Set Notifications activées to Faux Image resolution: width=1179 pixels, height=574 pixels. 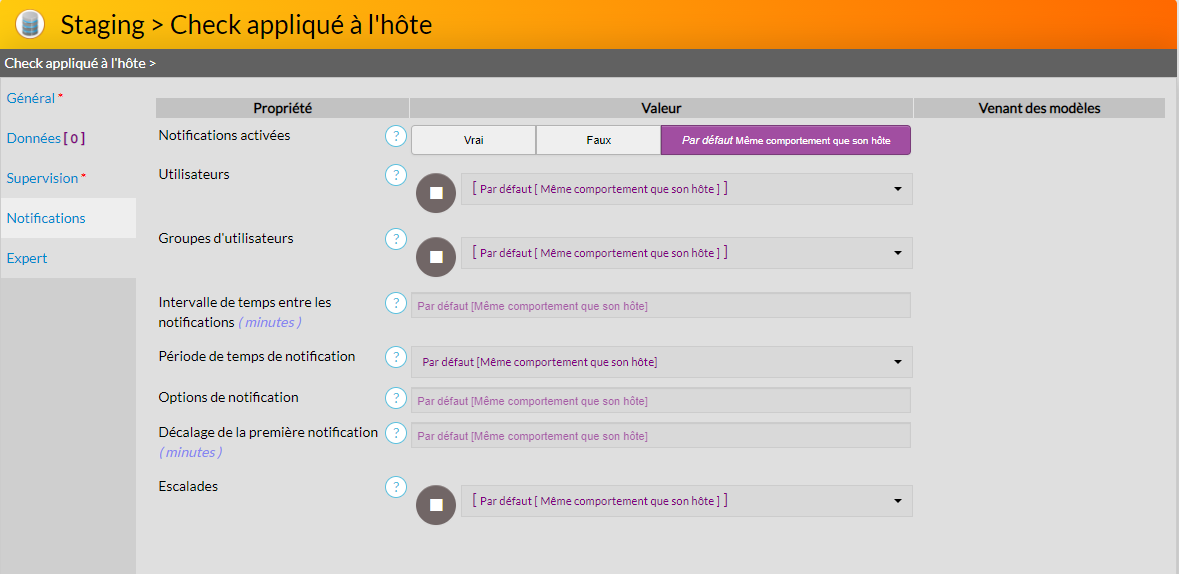(x=598, y=141)
